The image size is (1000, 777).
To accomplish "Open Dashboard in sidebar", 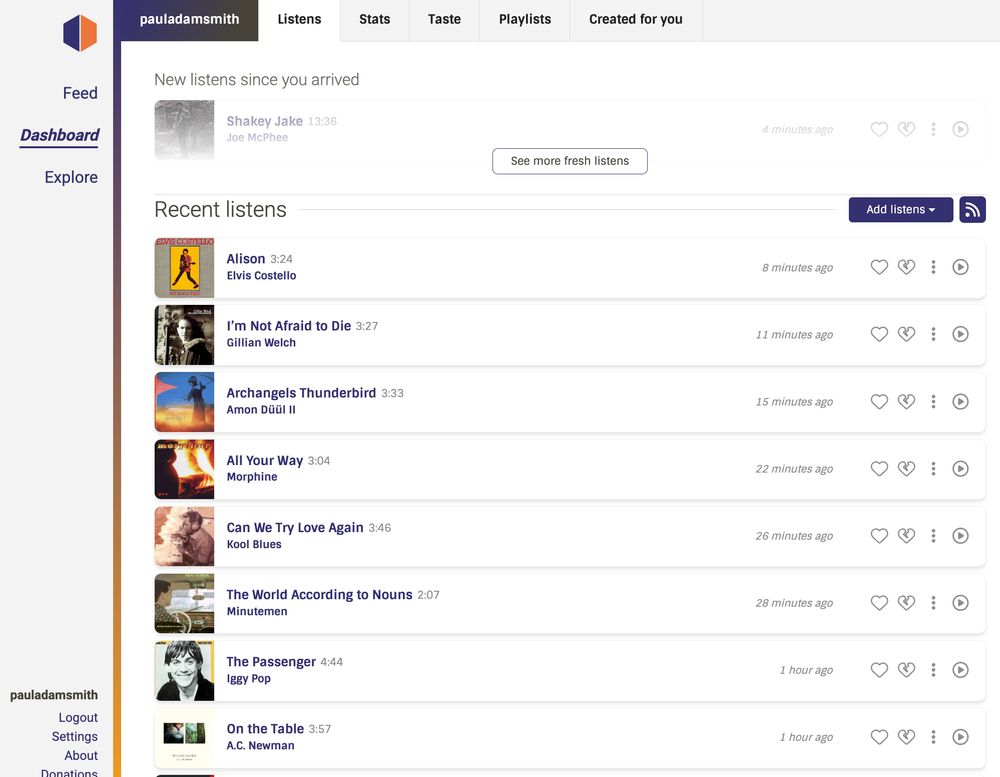I will click(59, 135).
